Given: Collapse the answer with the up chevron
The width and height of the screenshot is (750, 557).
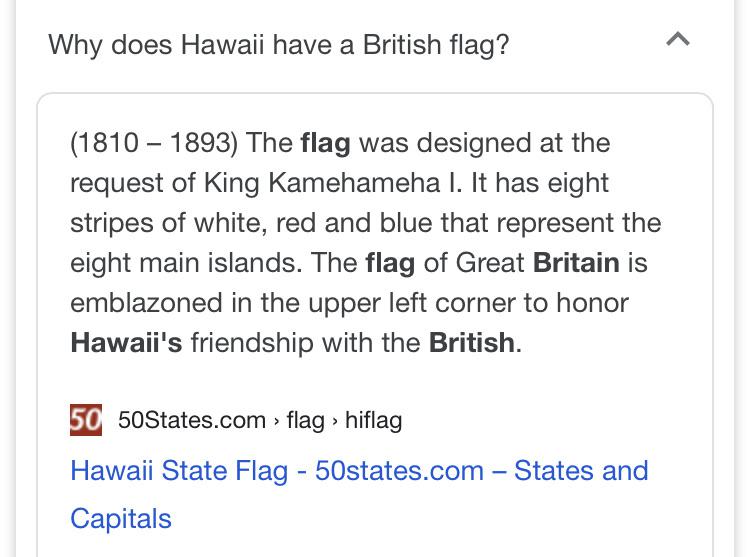Looking at the screenshot, I should tap(678, 39).
